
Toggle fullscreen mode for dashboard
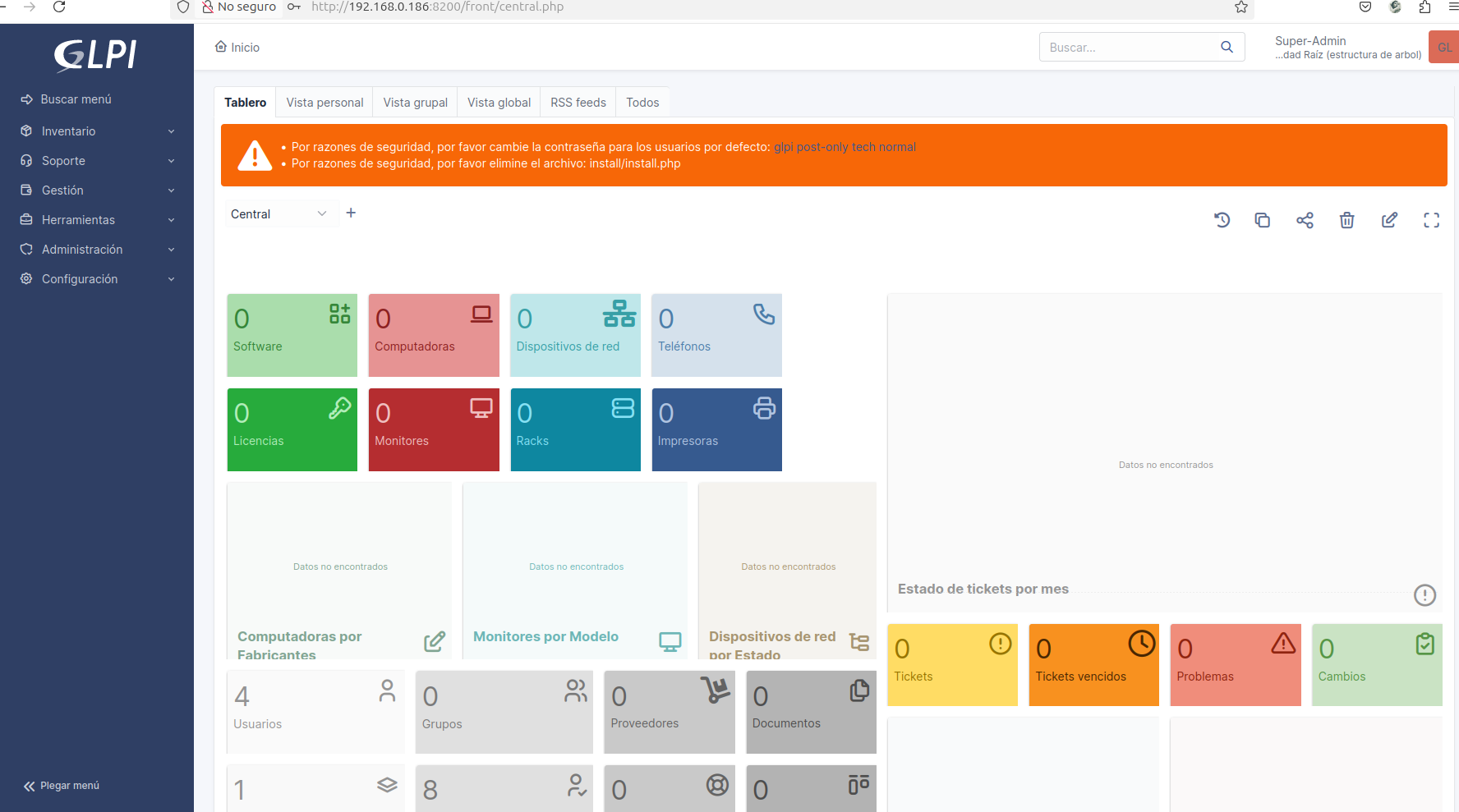tap(1431, 220)
